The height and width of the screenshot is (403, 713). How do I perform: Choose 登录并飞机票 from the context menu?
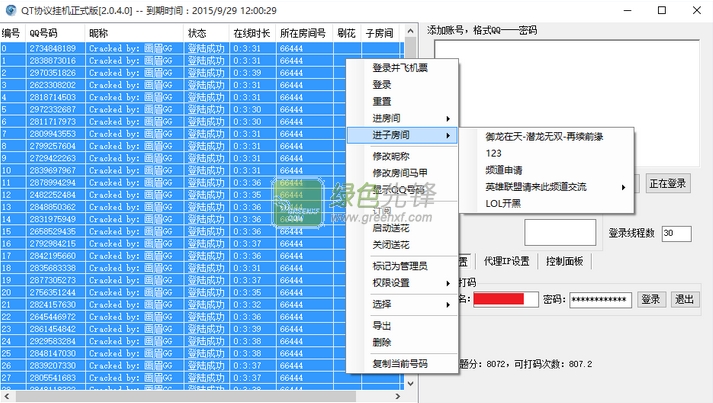tap(402, 68)
